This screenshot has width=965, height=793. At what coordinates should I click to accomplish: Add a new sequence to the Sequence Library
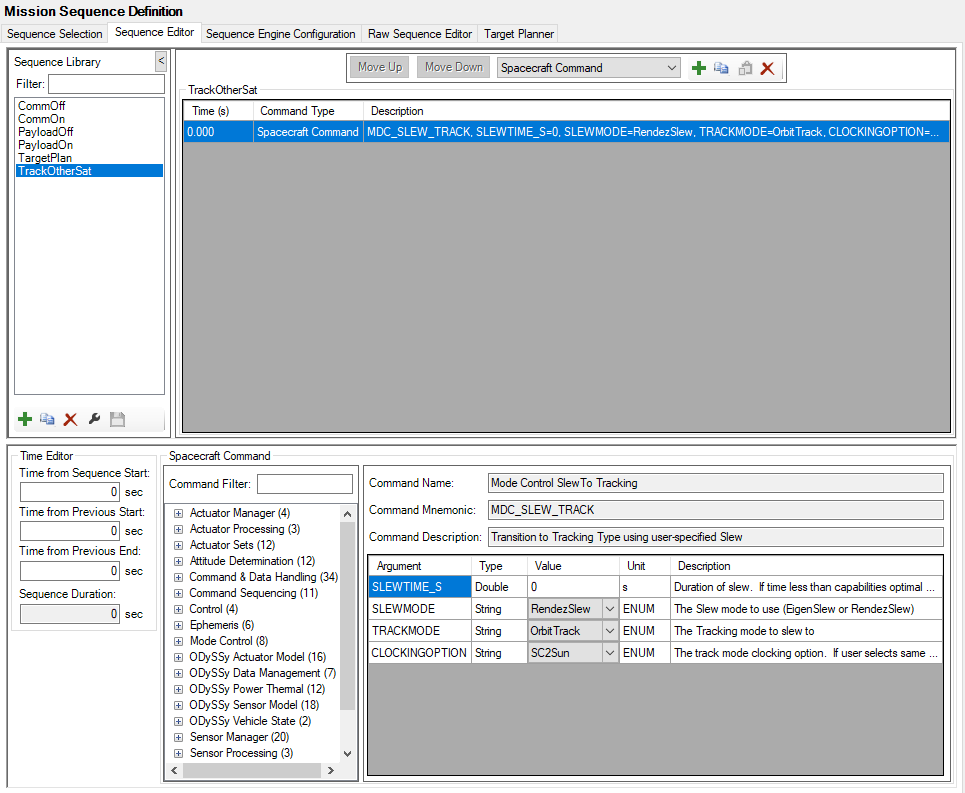point(24,419)
